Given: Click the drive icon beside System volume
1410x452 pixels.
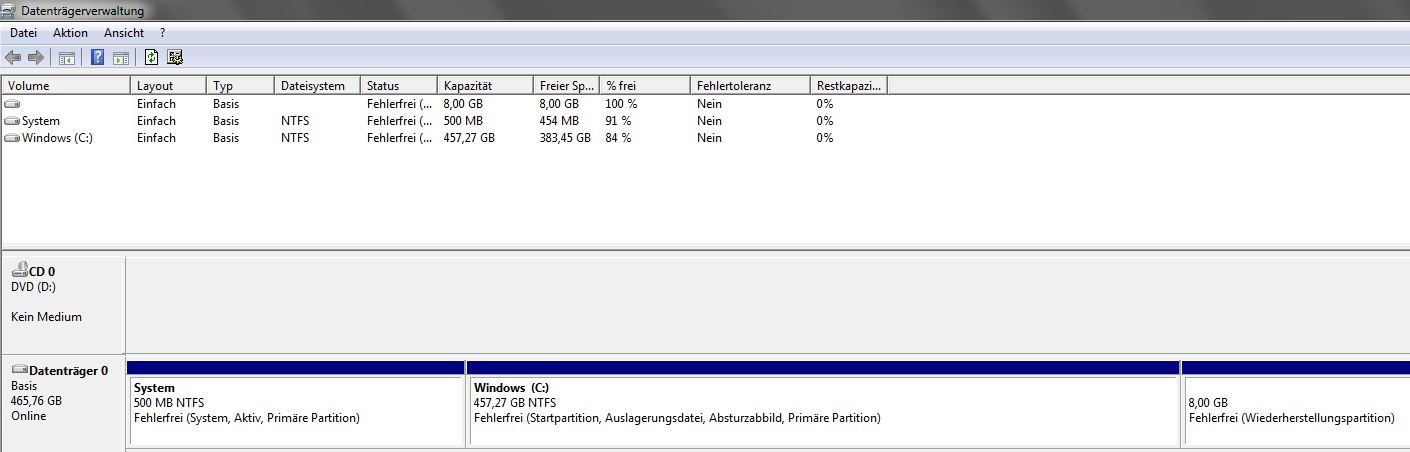Looking at the screenshot, I should pos(12,121).
